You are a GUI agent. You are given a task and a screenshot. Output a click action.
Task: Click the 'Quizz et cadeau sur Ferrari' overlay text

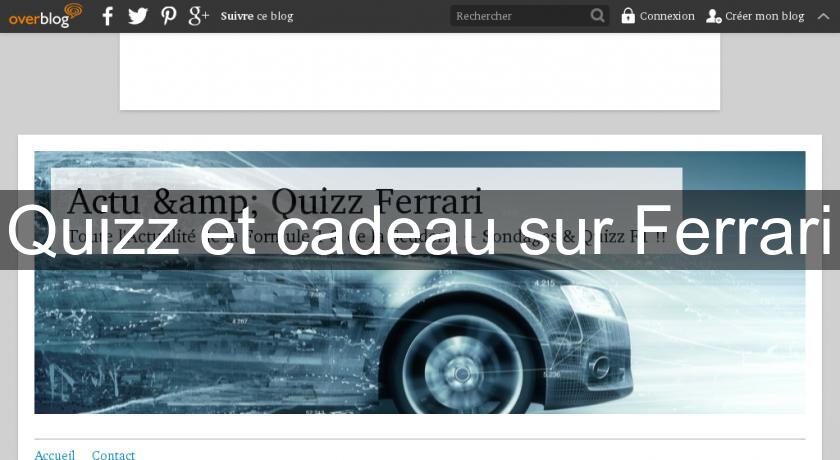point(419,230)
